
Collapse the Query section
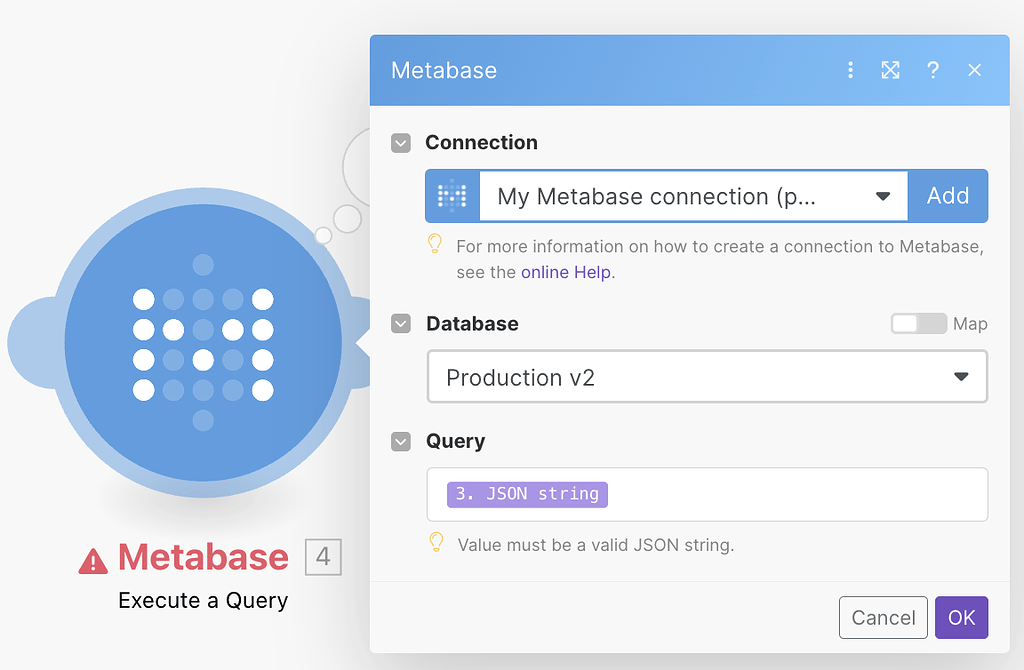[x=400, y=441]
